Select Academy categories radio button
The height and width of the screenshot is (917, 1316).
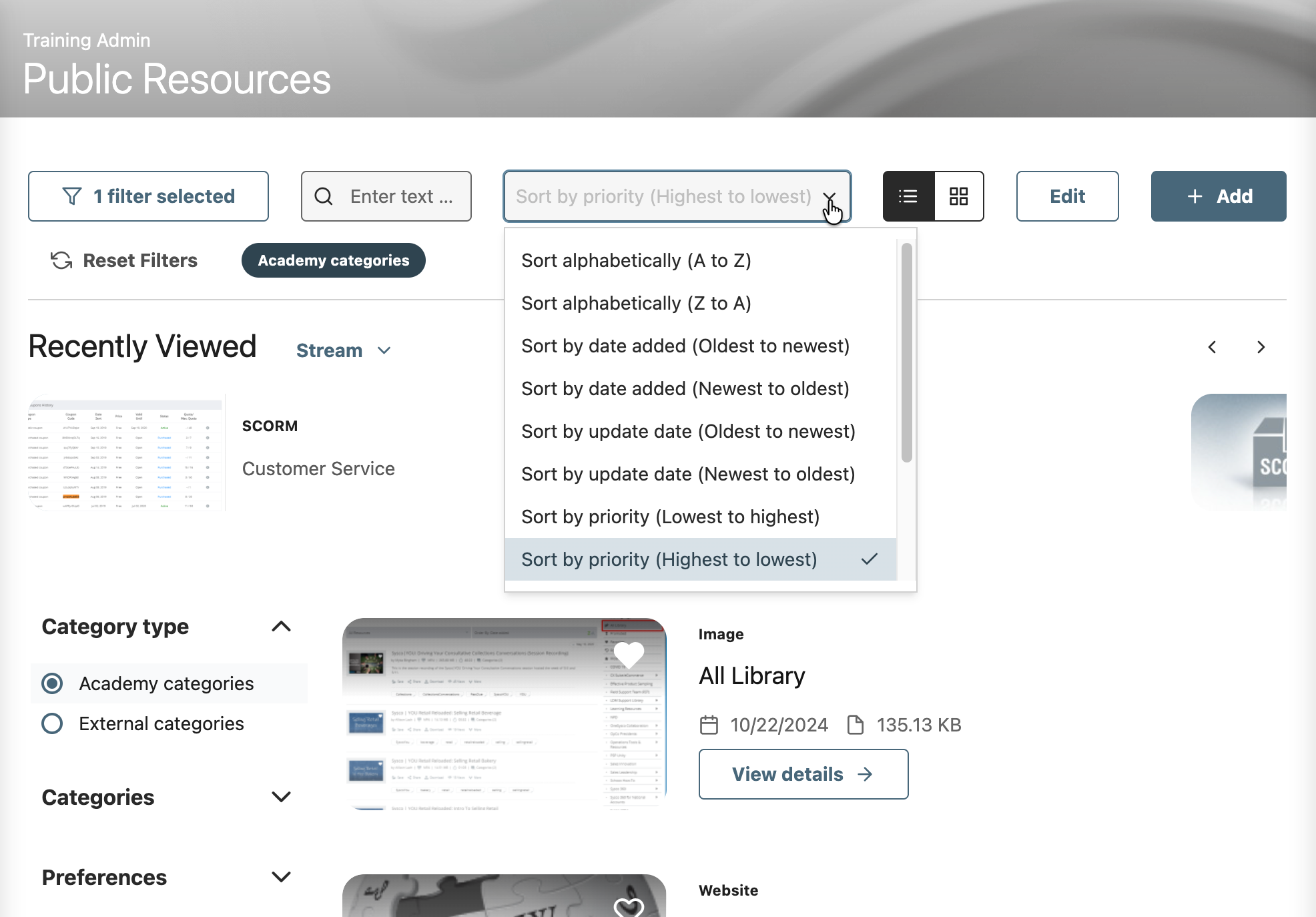coord(52,683)
